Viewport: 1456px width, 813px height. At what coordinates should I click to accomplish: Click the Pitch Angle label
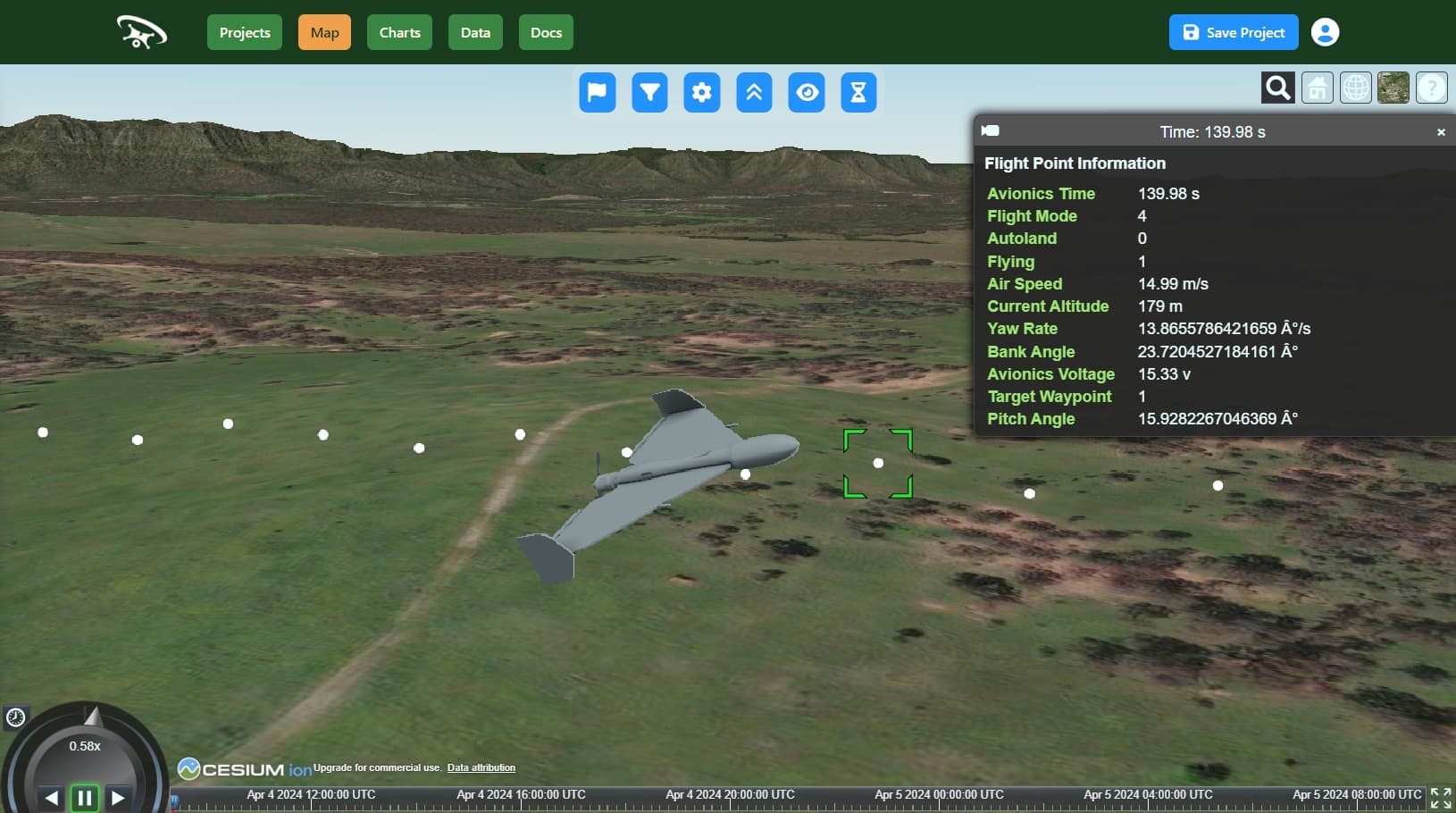(1031, 419)
